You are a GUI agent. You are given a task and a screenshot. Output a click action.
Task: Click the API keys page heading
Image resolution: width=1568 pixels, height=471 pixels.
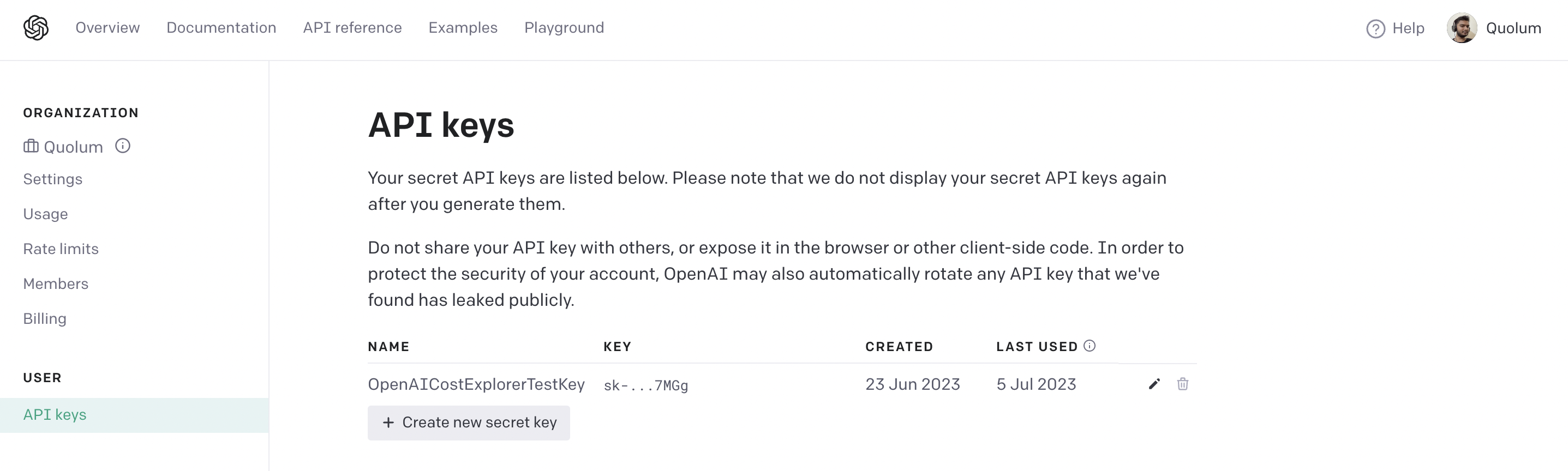[441, 125]
